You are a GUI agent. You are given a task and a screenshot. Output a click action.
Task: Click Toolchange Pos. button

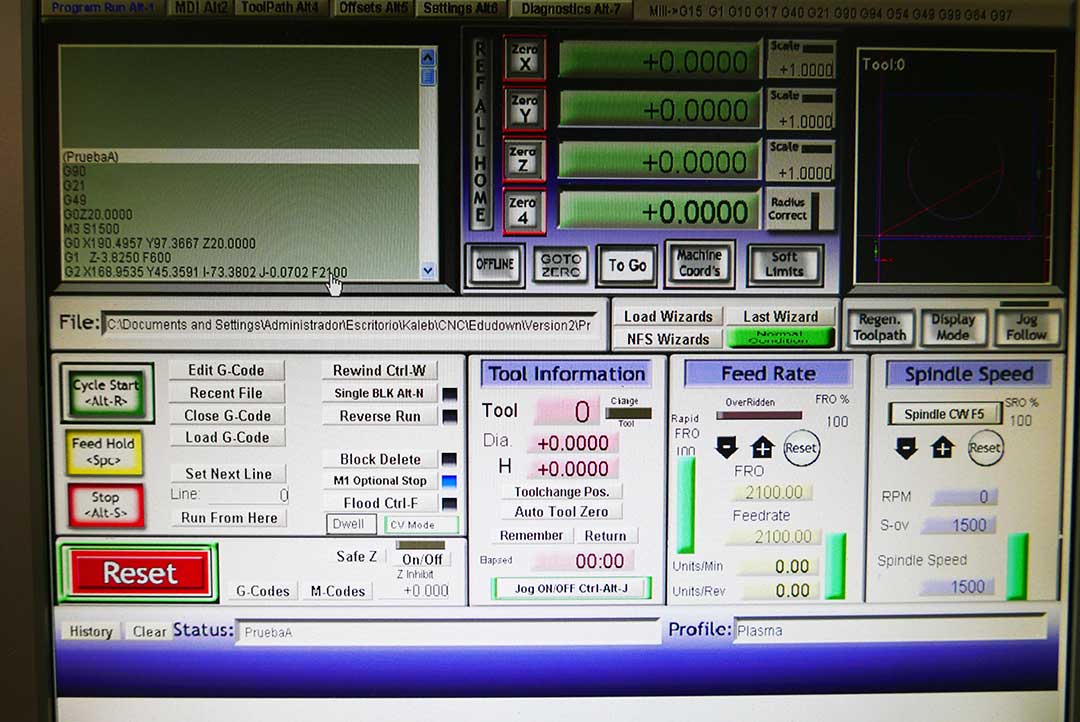point(561,492)
